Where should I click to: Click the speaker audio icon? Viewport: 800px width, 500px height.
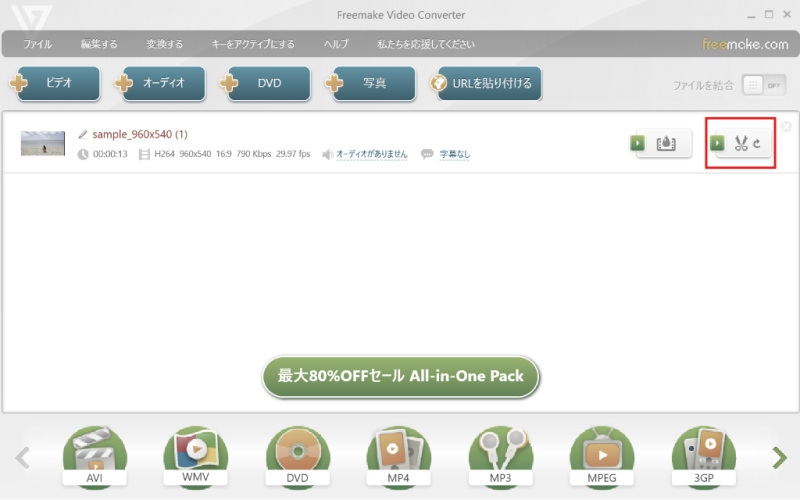click(x=328, y=154)
